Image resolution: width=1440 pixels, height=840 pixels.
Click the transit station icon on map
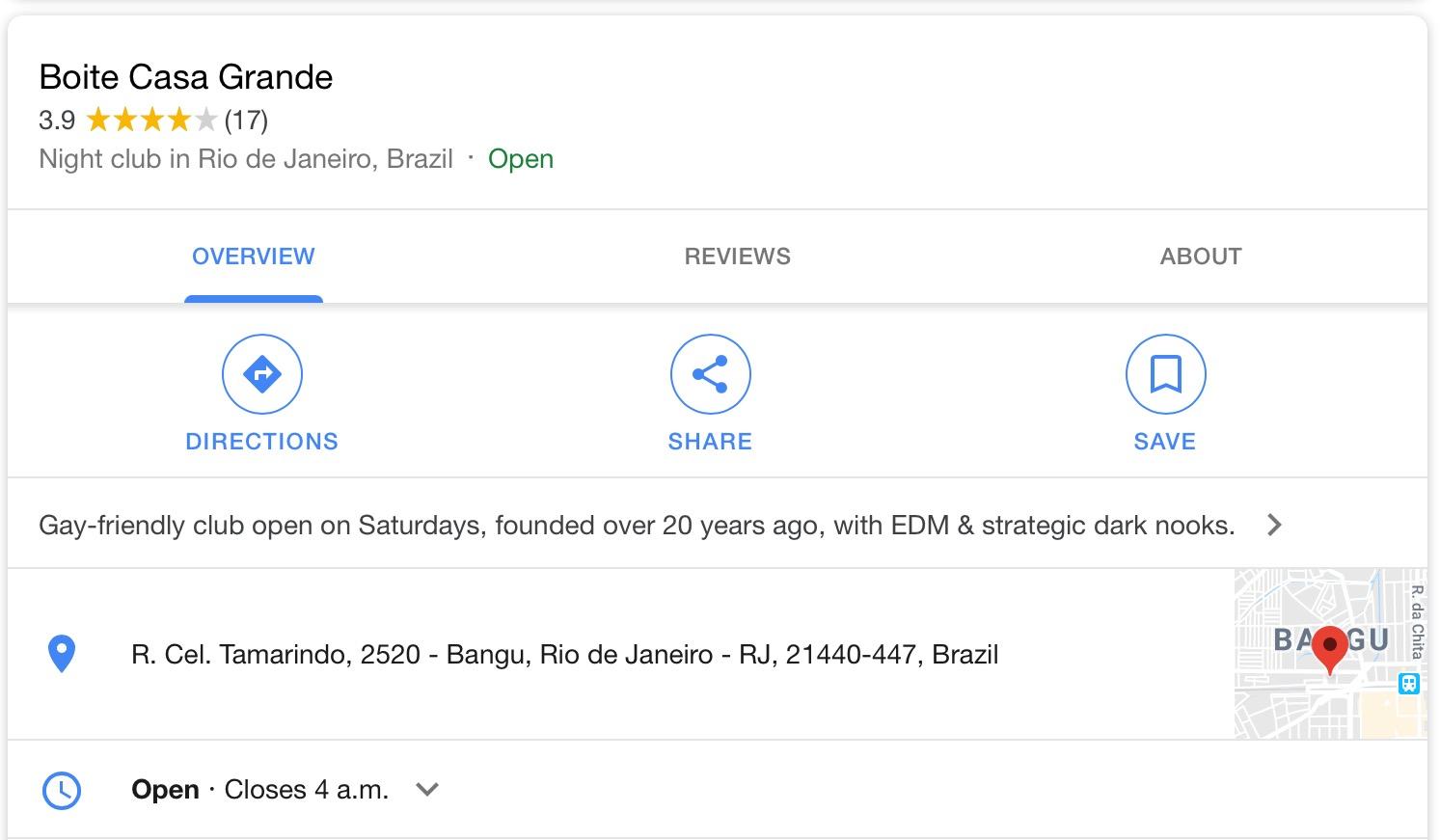(1409, 684)
